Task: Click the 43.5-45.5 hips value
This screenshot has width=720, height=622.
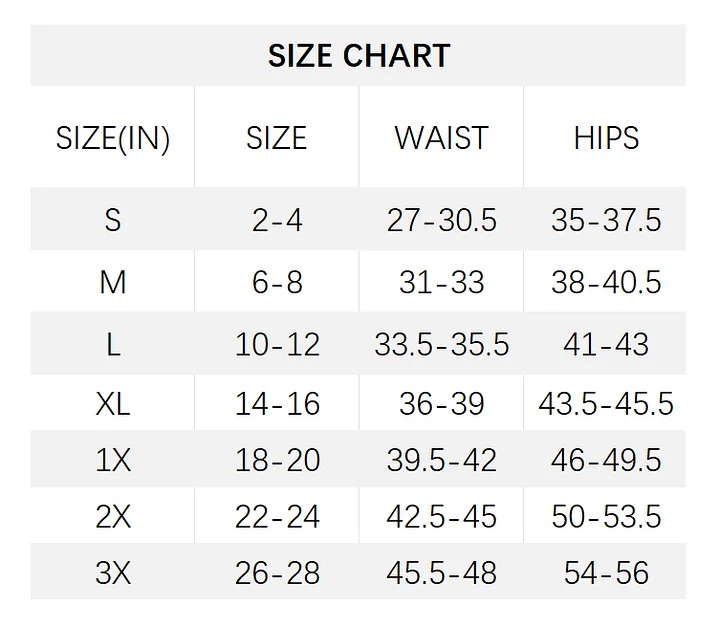Action: [x=606, y=404]
